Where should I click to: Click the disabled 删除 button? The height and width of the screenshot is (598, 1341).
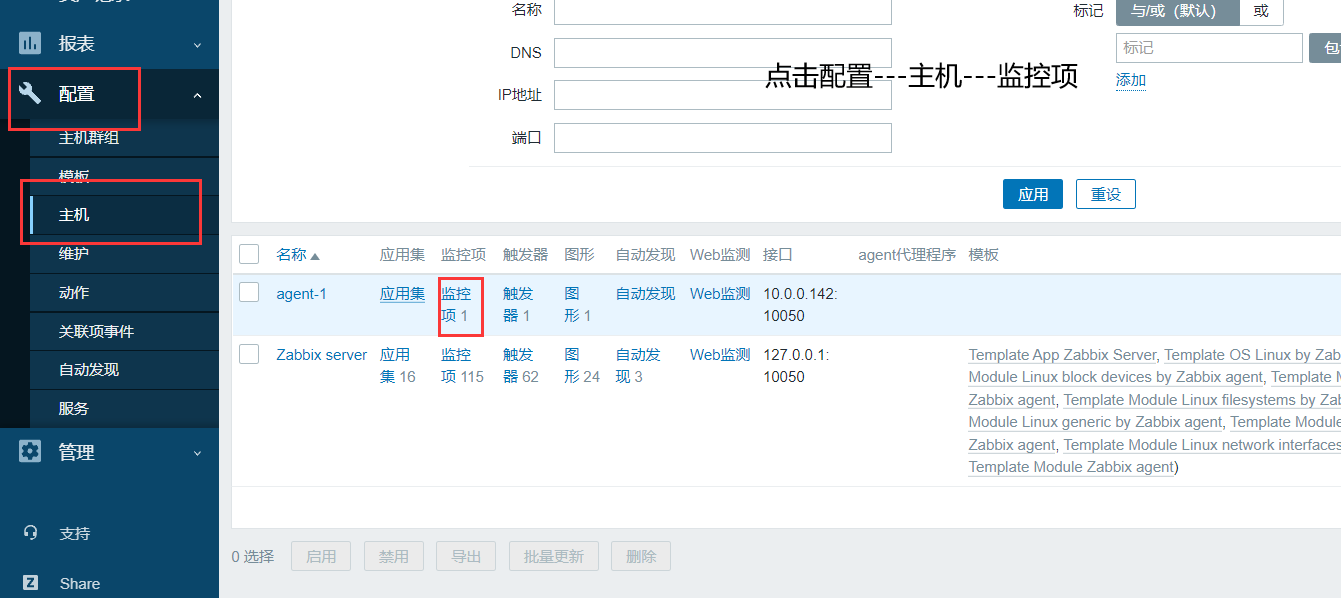pyautogui.click(x=641, y=557)
